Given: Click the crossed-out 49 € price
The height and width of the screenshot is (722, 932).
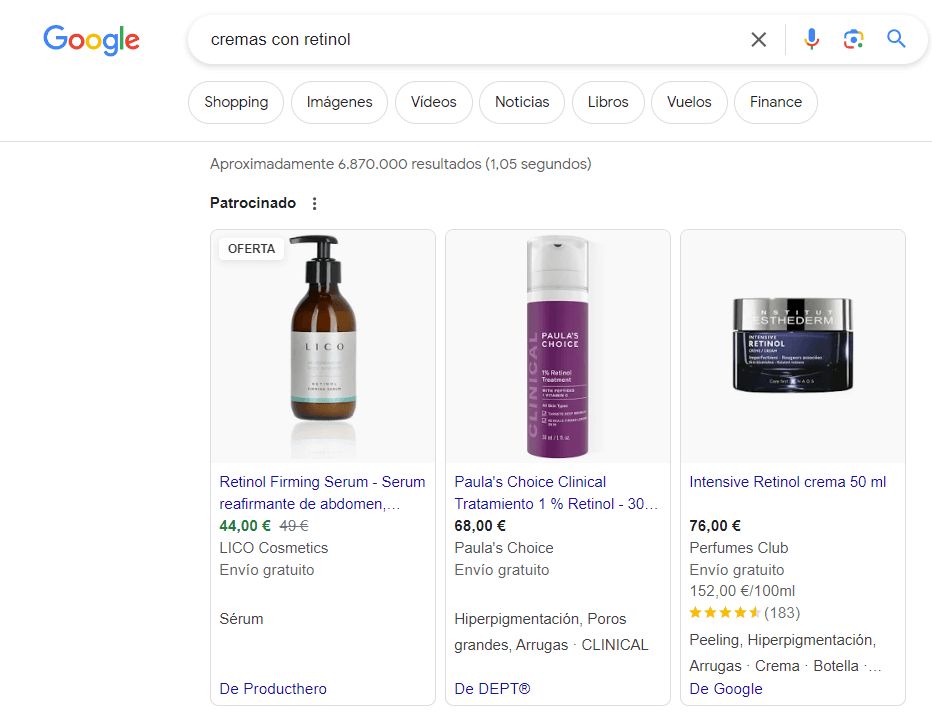Looking at the screenshot, I should tap(294, 526).
